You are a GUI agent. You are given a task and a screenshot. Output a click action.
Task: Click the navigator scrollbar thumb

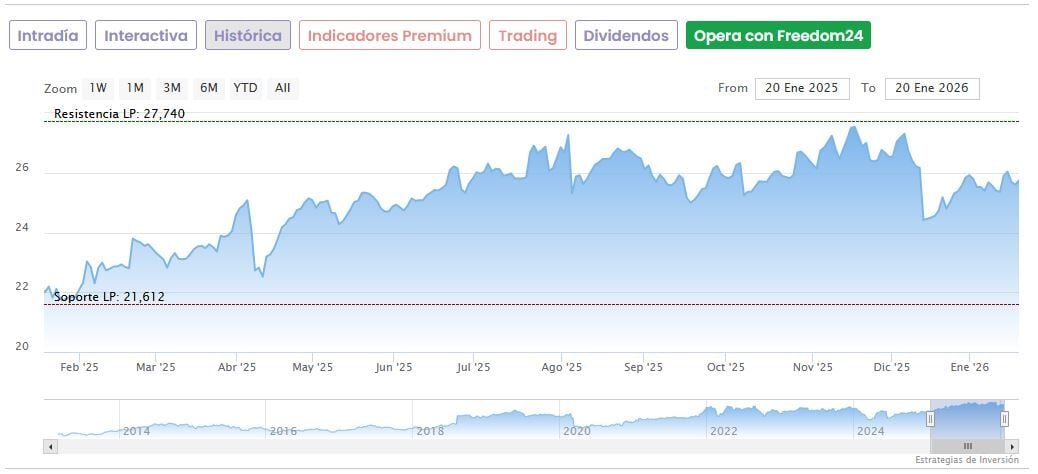(967, 445)
